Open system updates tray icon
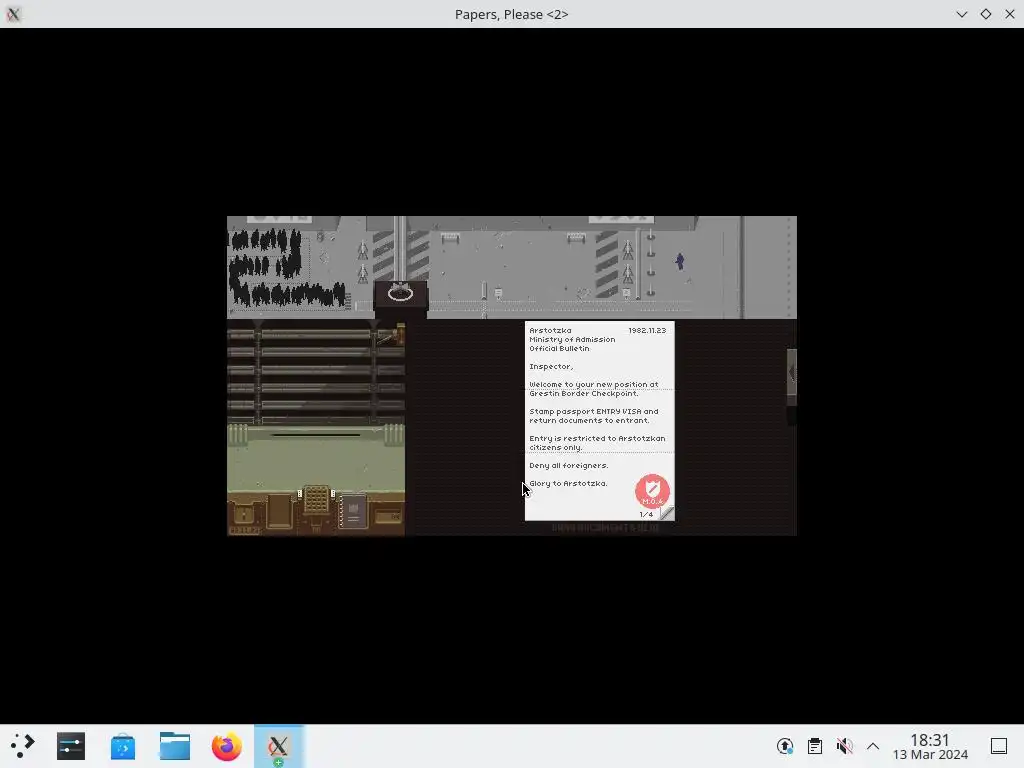 tap(784, 746)
